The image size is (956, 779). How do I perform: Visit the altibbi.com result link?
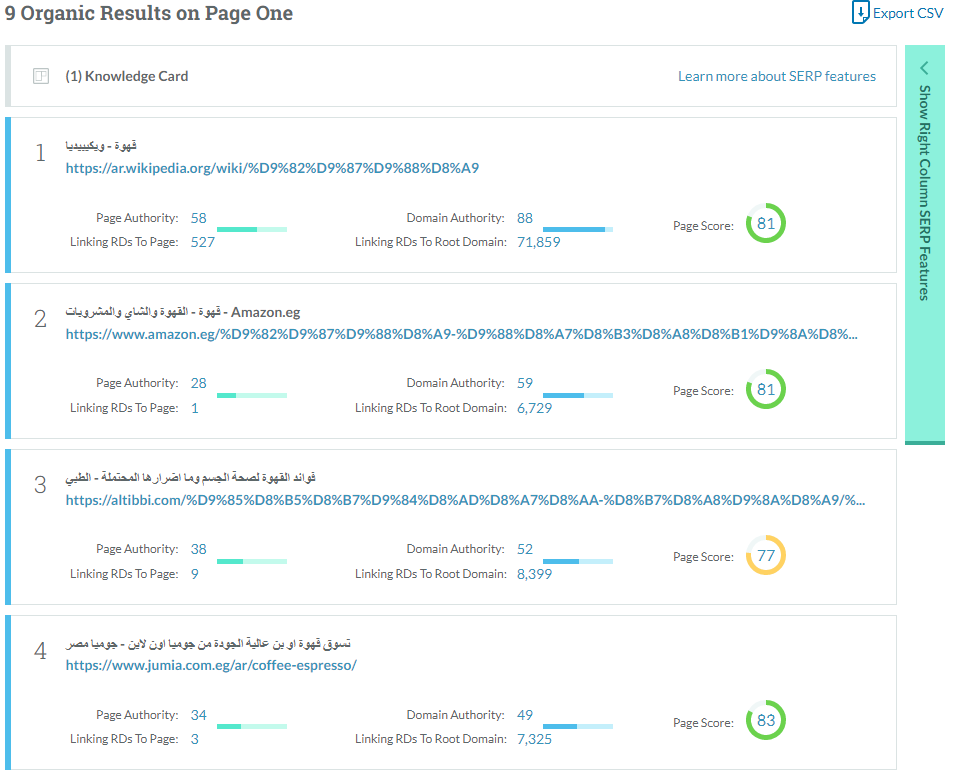pos(465,500)
